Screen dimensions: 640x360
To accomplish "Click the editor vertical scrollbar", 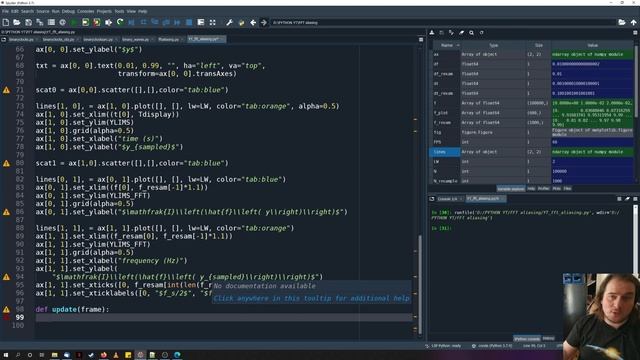I will point(420,285).
